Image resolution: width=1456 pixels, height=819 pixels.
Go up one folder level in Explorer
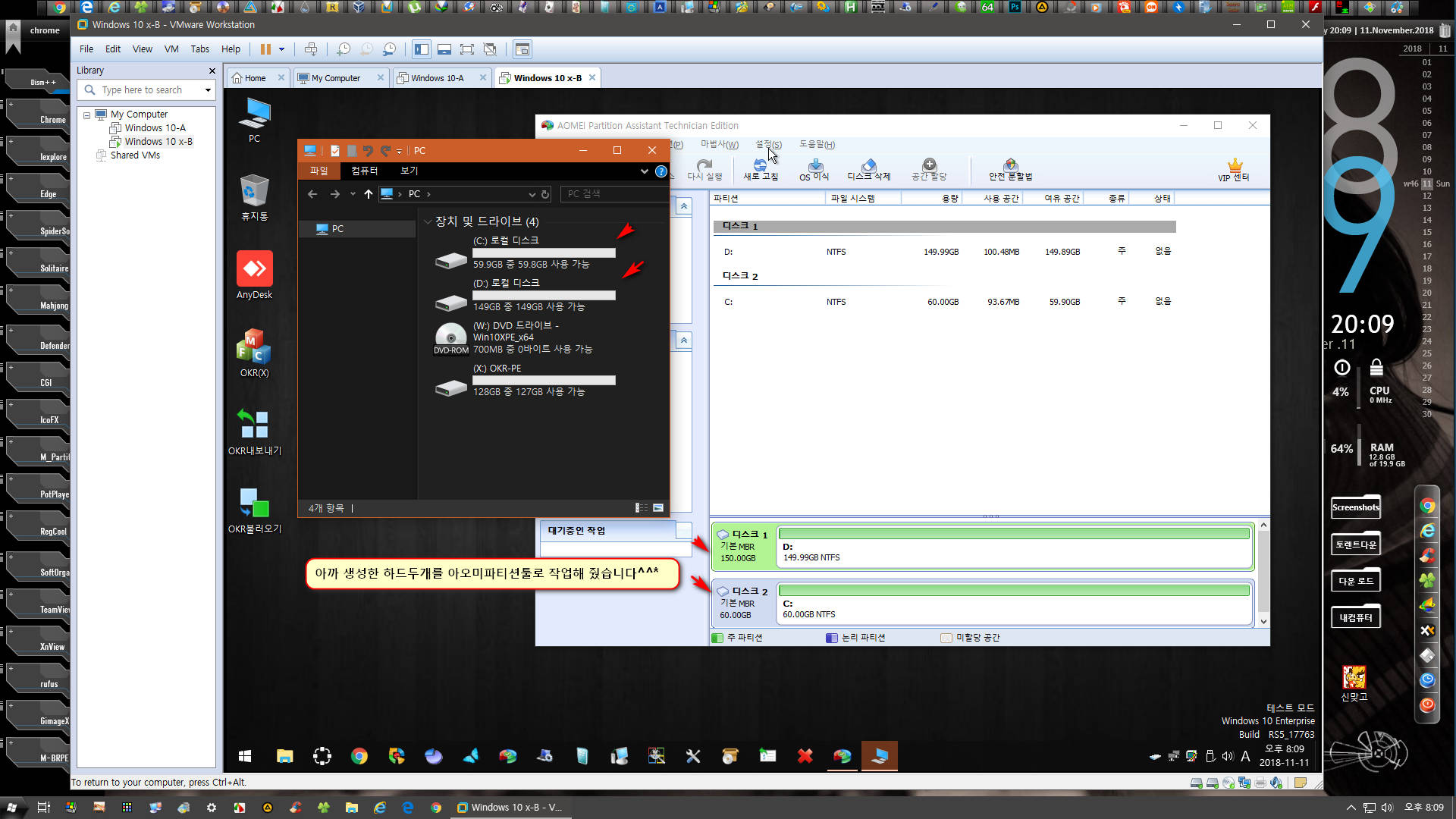click(x=369, y=194)
